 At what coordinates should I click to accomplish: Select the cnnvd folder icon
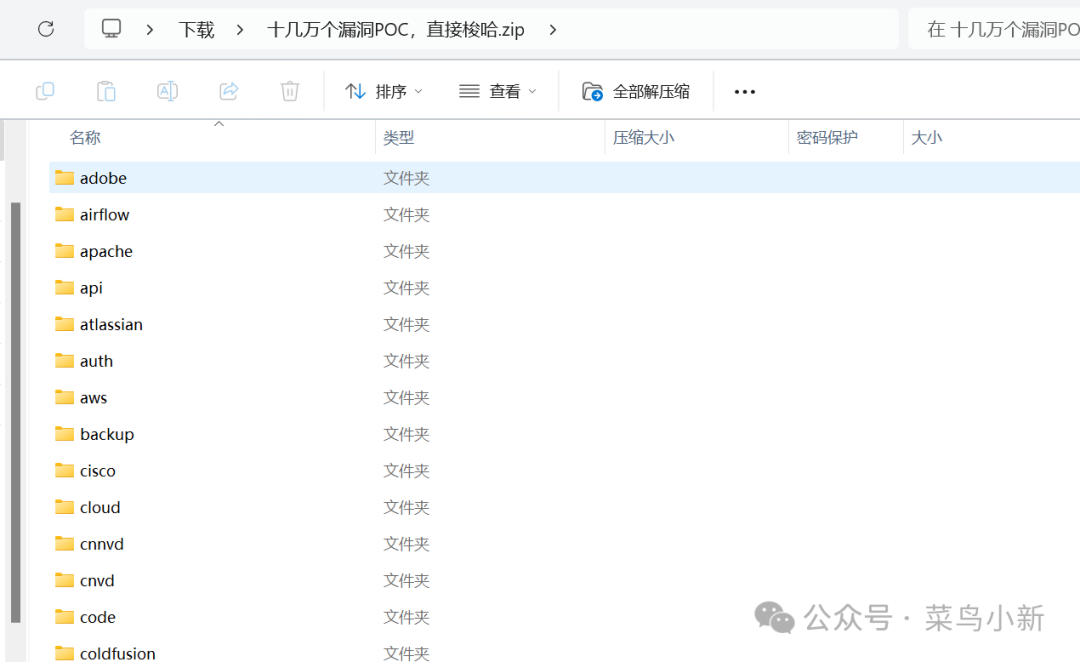(x=64, y=544)
